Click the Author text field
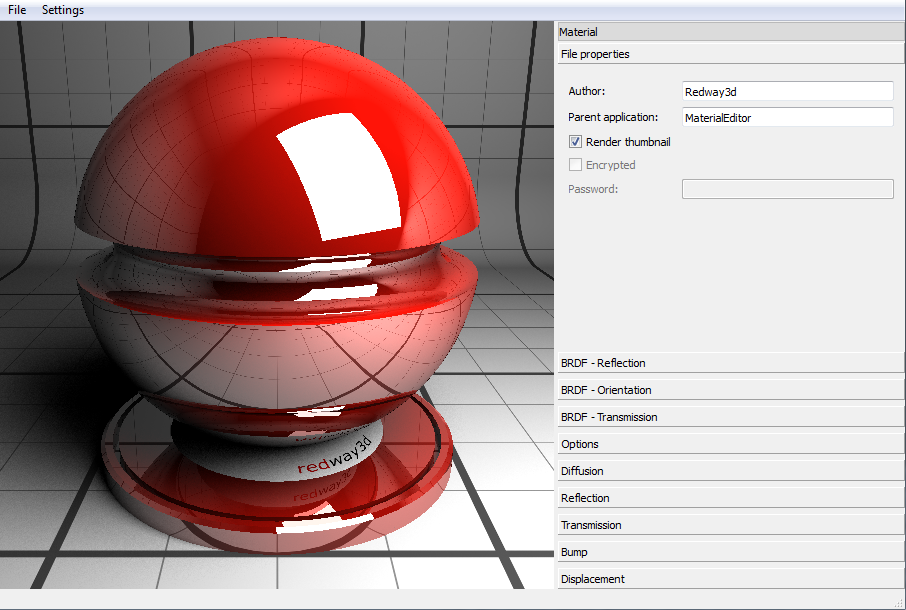Viewport: 906px width, 610px height. (x=787, y=91)
